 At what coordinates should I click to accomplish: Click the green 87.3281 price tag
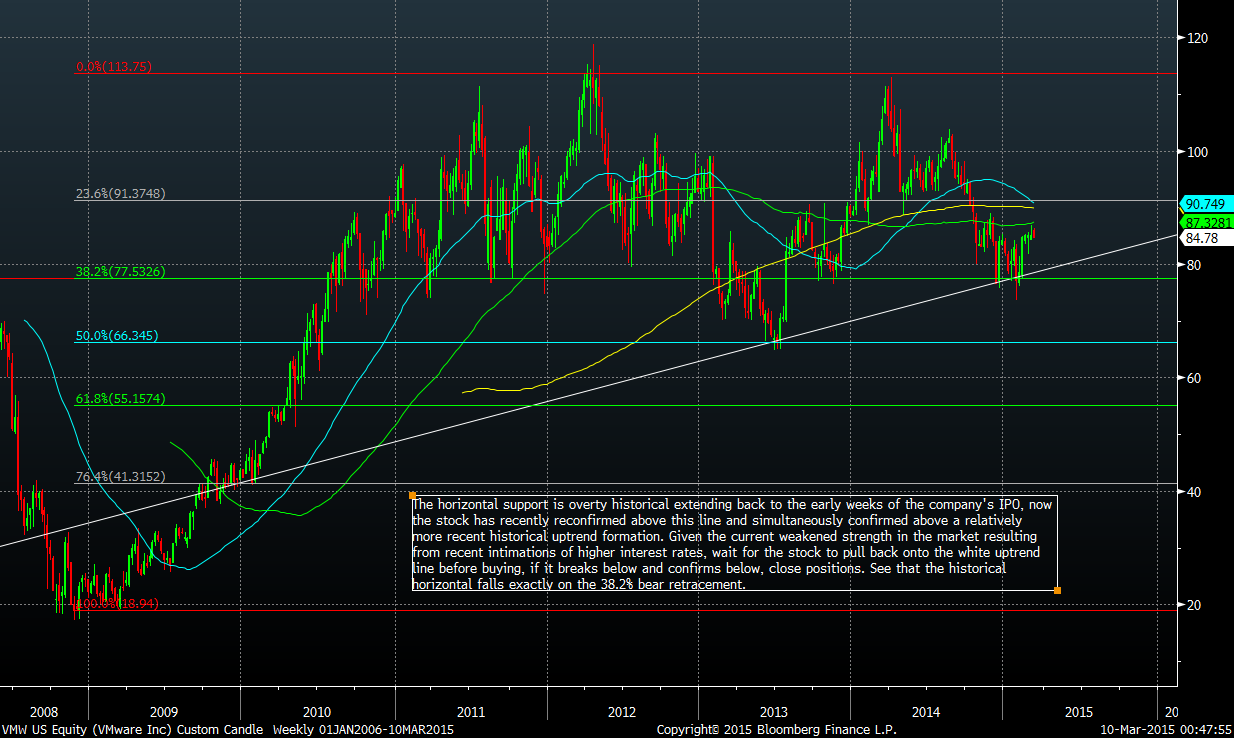pyautogui.click(x=1207, y=221)
